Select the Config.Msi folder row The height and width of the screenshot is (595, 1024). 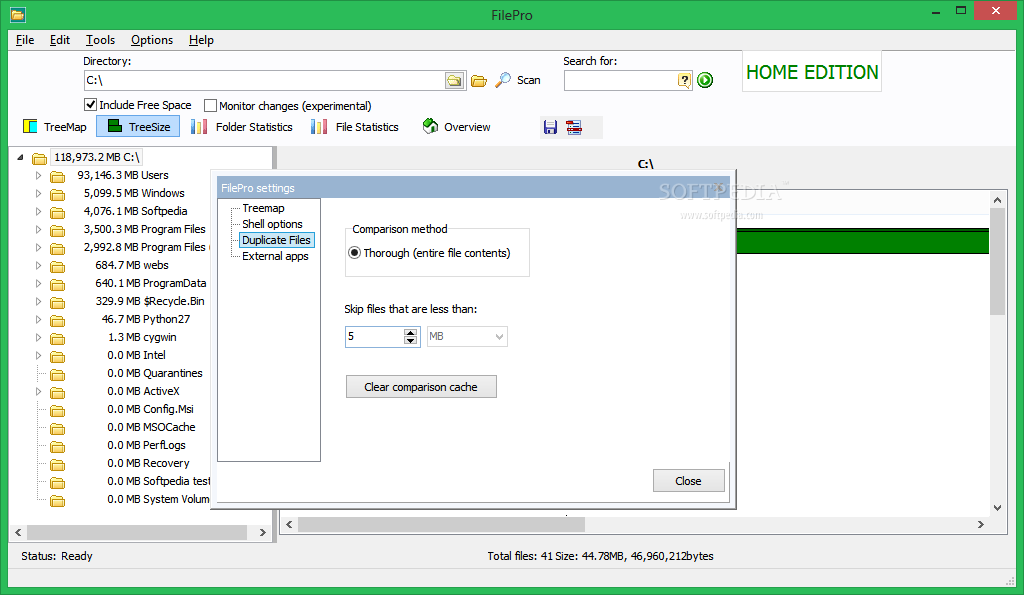coord(150,409)
